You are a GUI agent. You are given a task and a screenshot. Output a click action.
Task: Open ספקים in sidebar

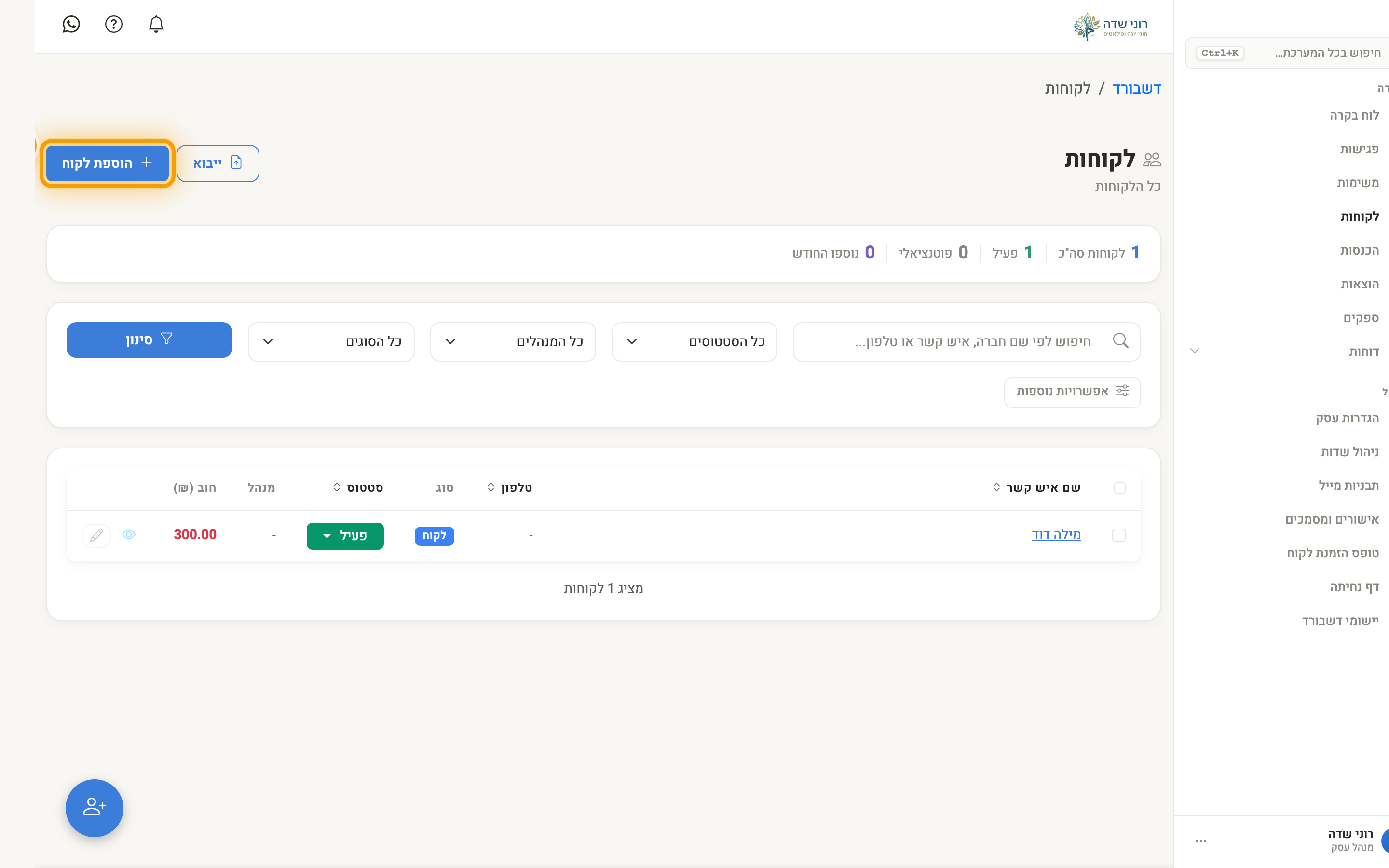(x=1361, y=318)
